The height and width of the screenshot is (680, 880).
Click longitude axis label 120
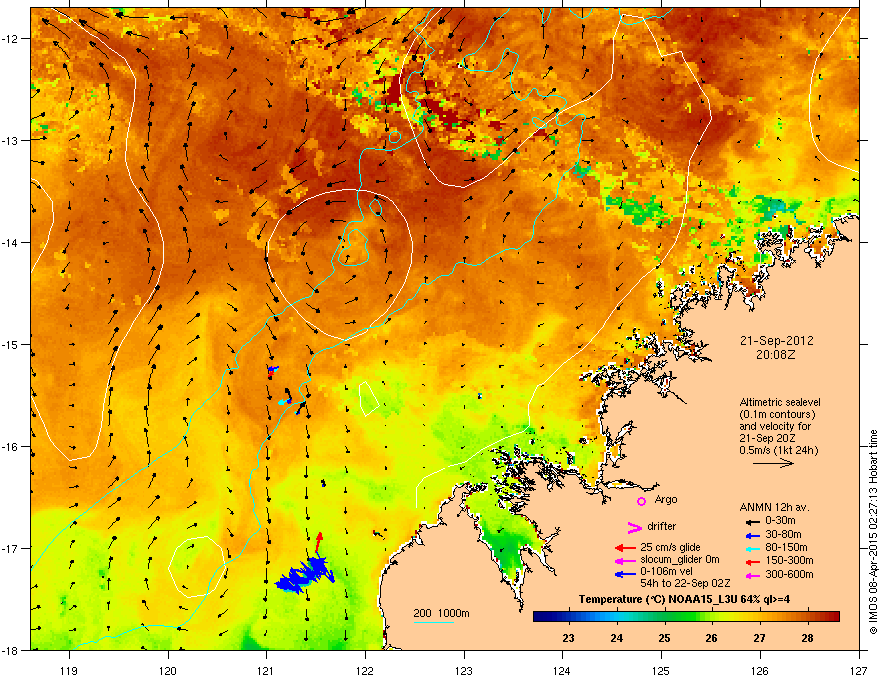click(168, 670)
